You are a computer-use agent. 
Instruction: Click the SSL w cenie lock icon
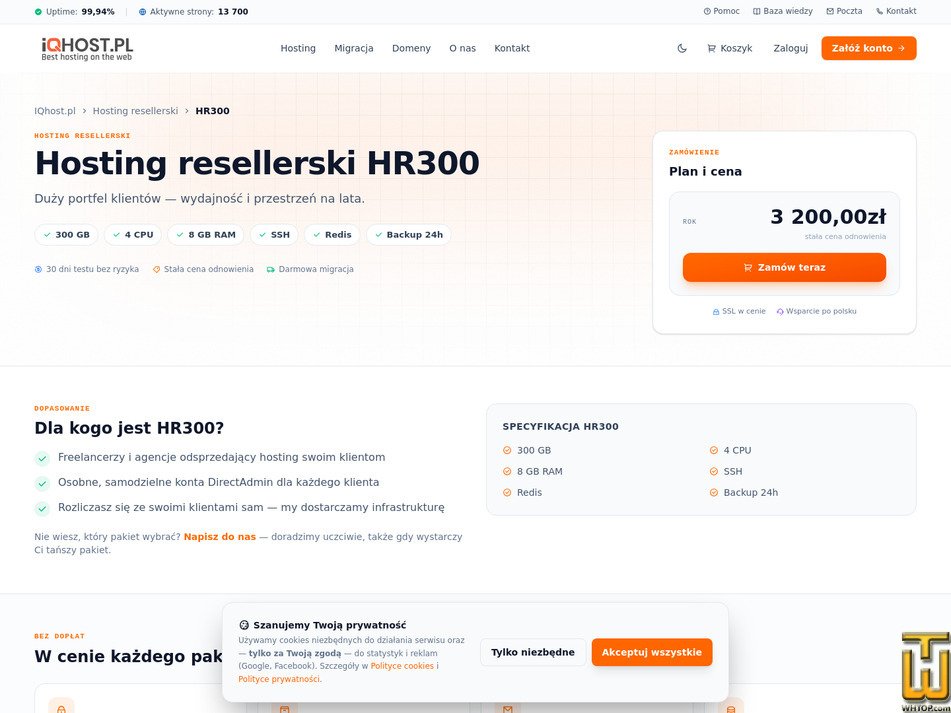pyautogui.click(x=716, y=312)
